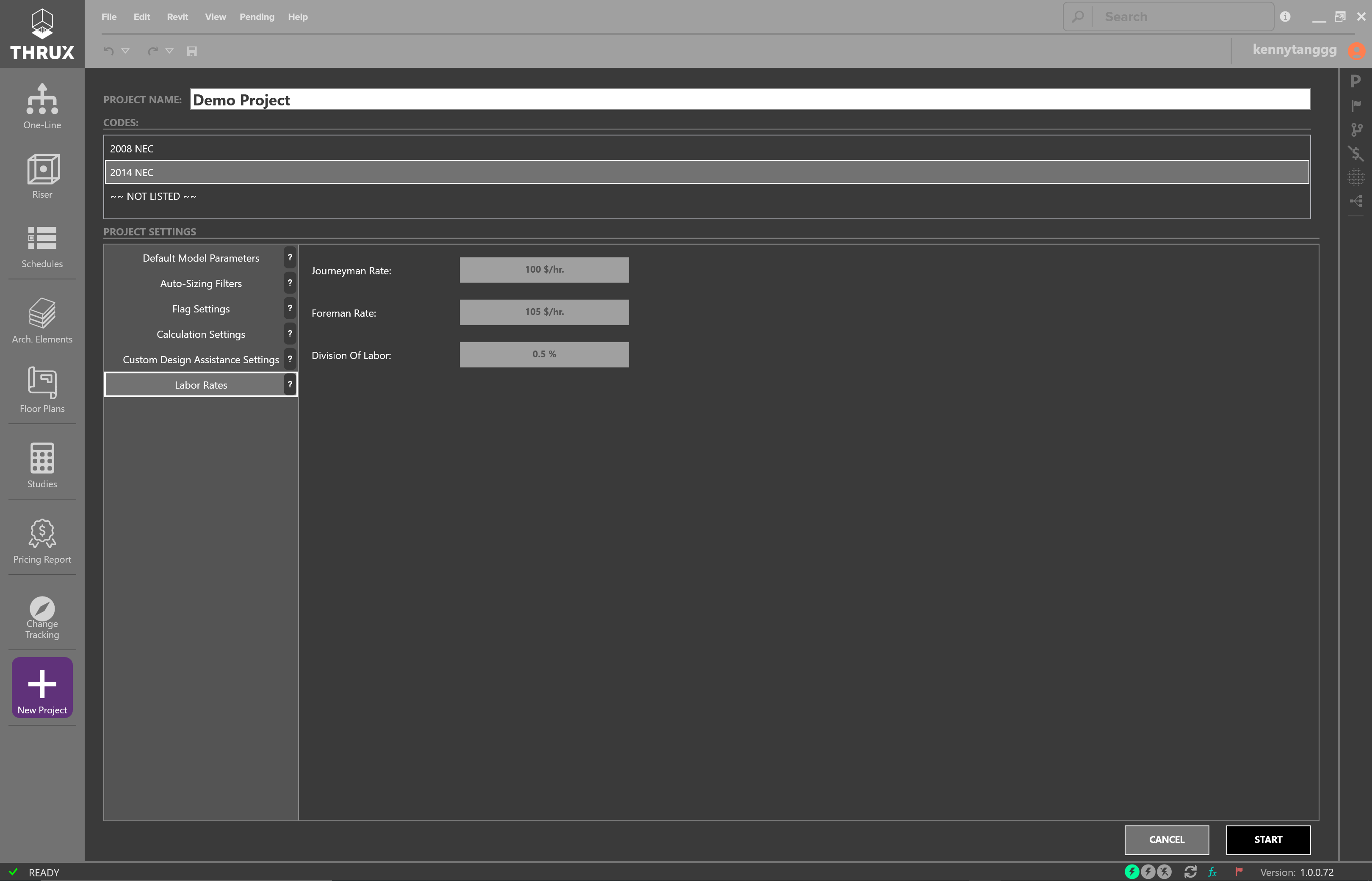Select Default Model Parameters settings tab
Viewport: 1372px width, 881px height.
(201, 258)
